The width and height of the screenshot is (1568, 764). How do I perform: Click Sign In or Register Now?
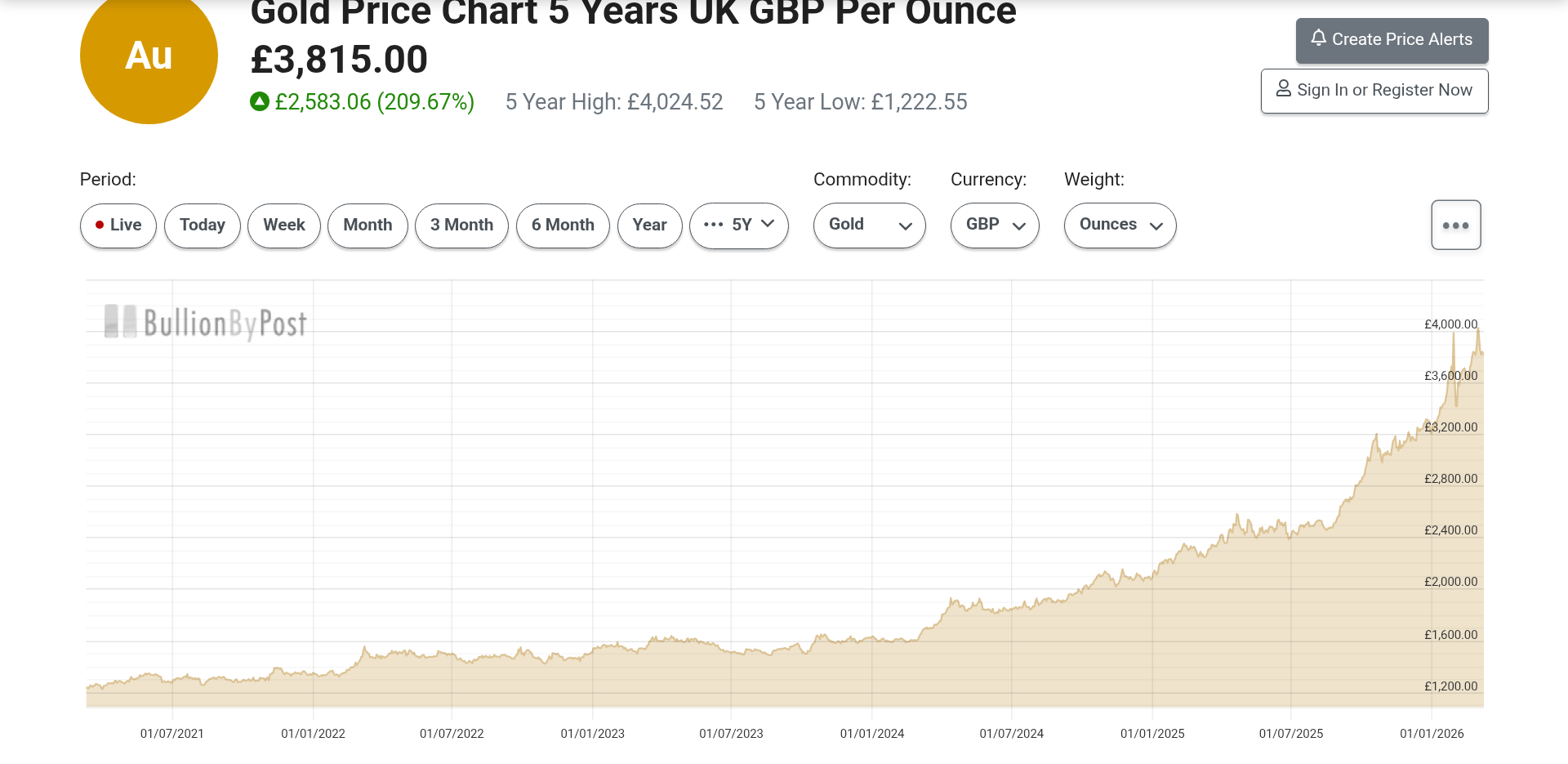click(x=1374, y=90)
